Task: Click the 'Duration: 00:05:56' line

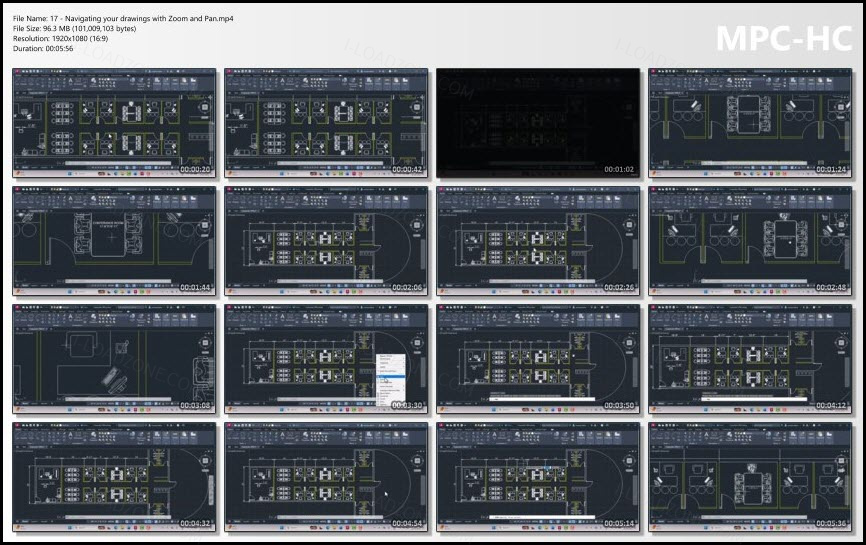Action: tap(43, 48)
